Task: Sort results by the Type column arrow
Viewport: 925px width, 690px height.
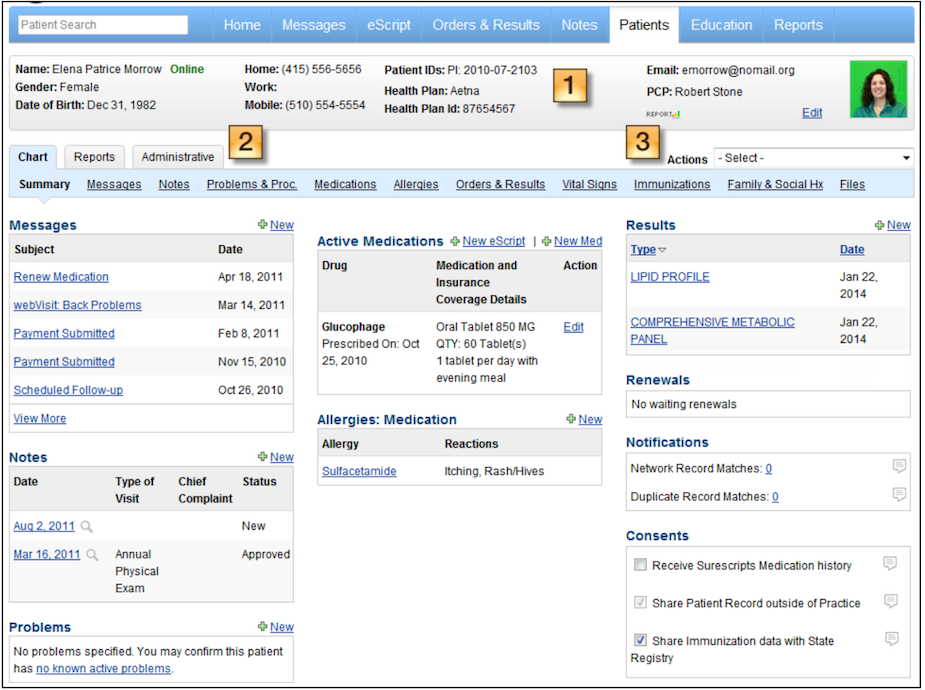Action: tap(662, 250)
